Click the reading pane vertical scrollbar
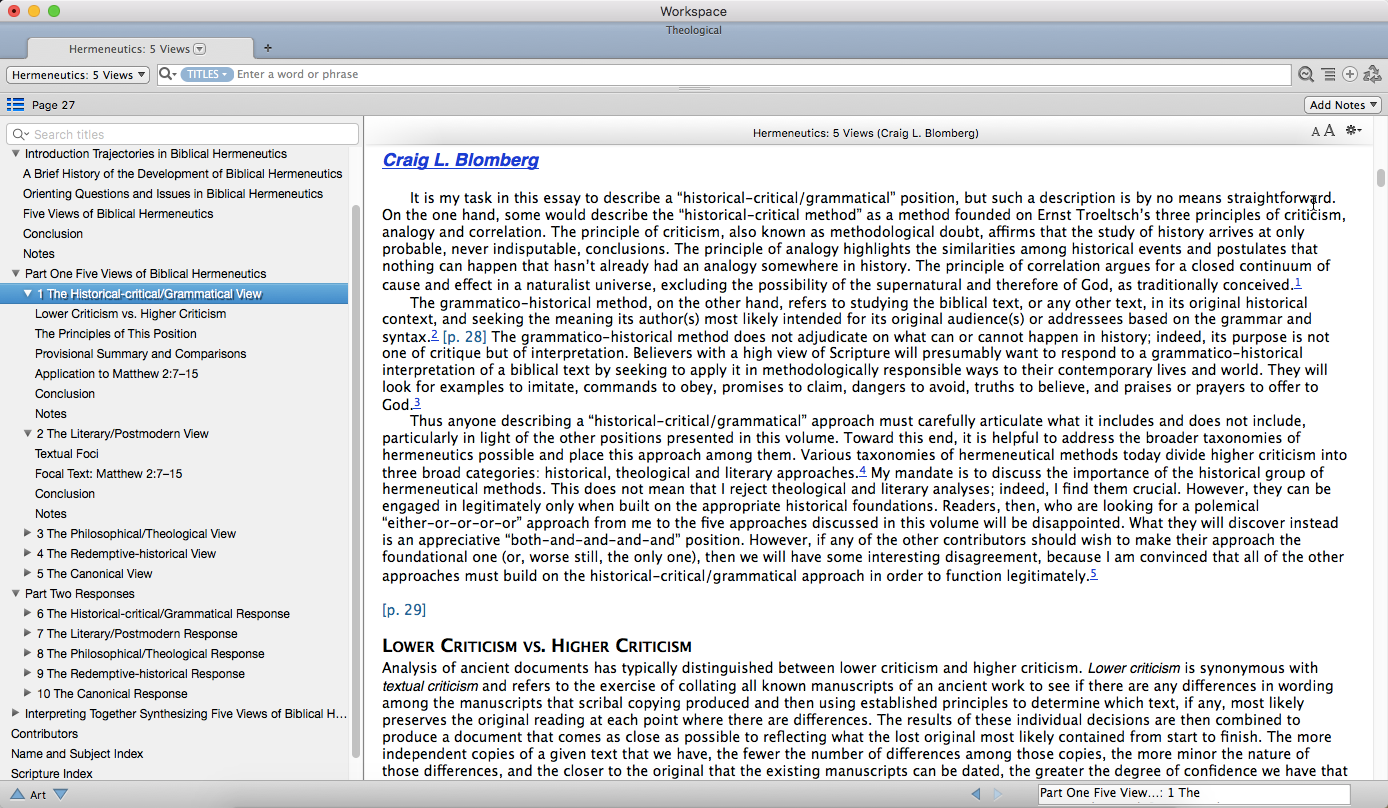This screenshot has width=1388, height=808. pyautogui.click(x=1381, y=178)
